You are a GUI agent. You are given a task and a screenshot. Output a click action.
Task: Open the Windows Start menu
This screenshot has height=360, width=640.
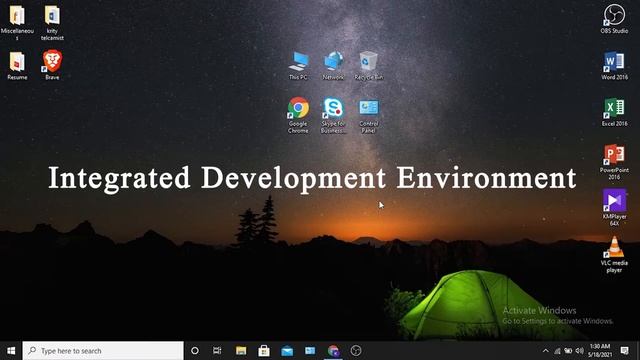[x=11, y=351]
